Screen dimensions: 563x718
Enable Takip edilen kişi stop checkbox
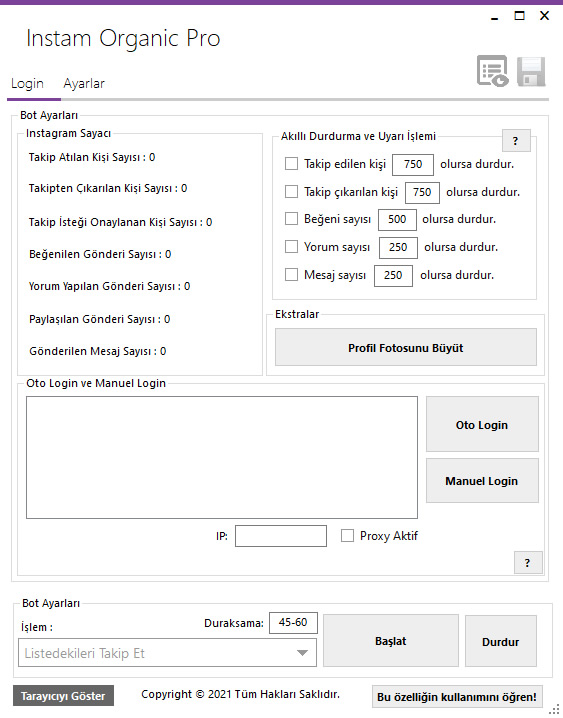coord(291,163)
